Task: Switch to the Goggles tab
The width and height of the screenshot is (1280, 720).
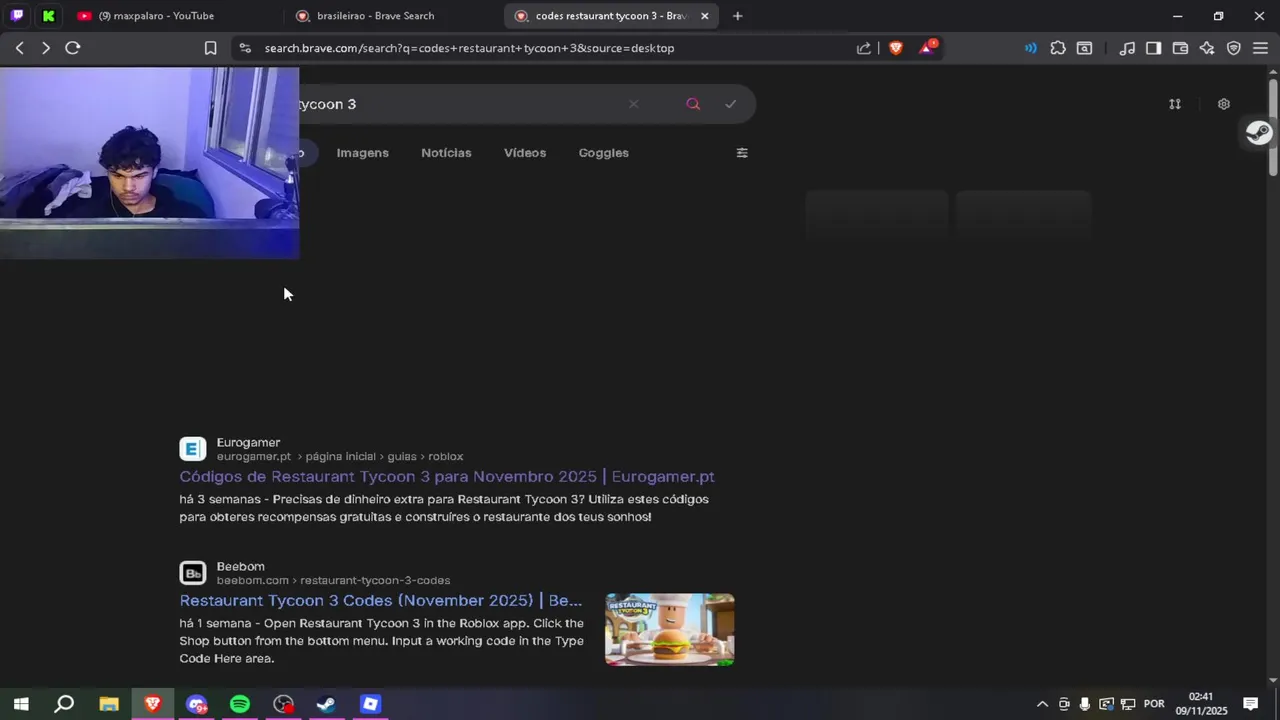Action: click(603, 153)
